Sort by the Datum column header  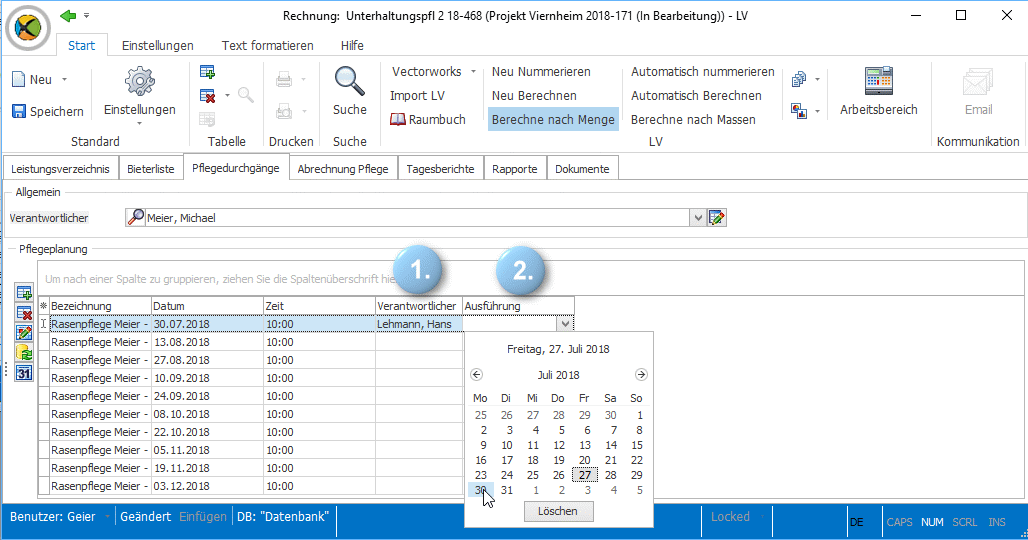coord(207,306)
